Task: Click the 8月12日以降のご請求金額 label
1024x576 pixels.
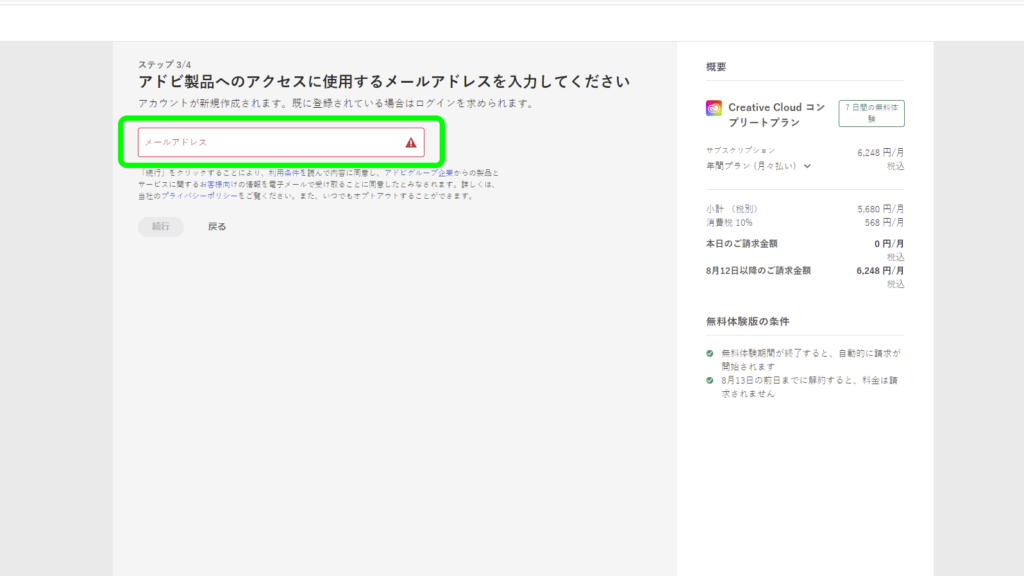Action: (x=758, y=270)
